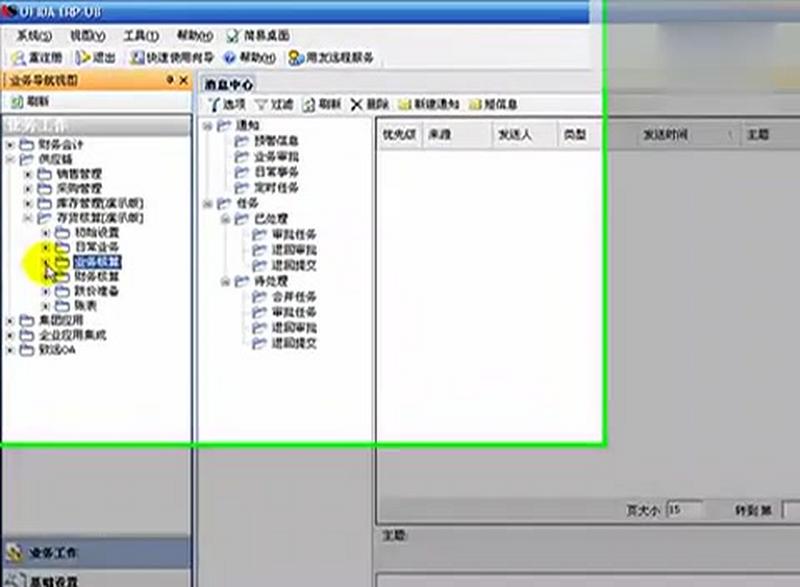The image size is (800, 587).
Task: Click 重注册 on the toolbar
Action: pos(40,57)
